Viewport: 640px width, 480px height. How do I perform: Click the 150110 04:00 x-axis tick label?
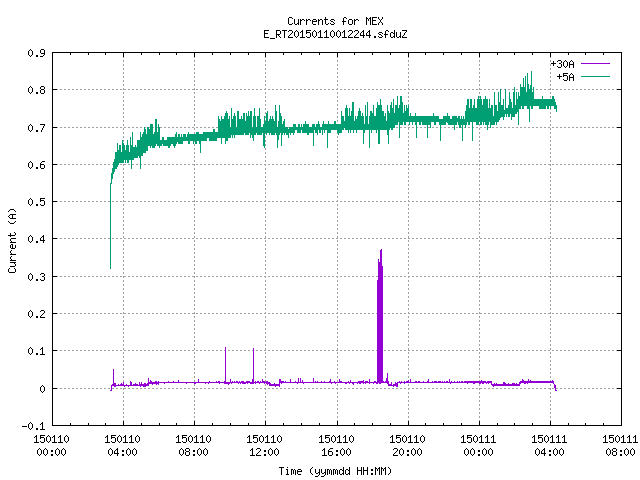122,446
